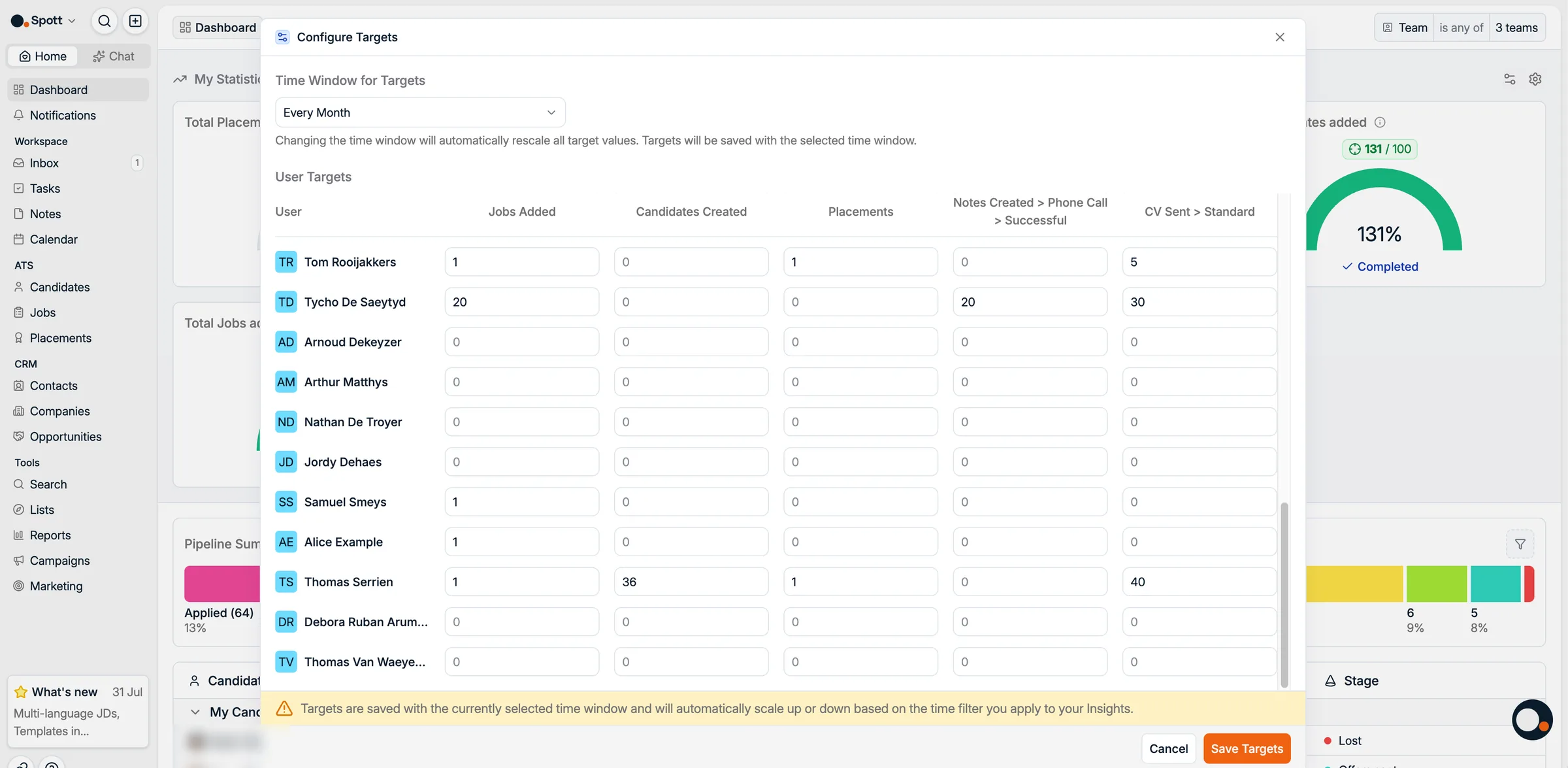The height and width of the screenshot is (768, 1568).
Task: Open Team filter chip
Action: click(x=1405, y=27)
